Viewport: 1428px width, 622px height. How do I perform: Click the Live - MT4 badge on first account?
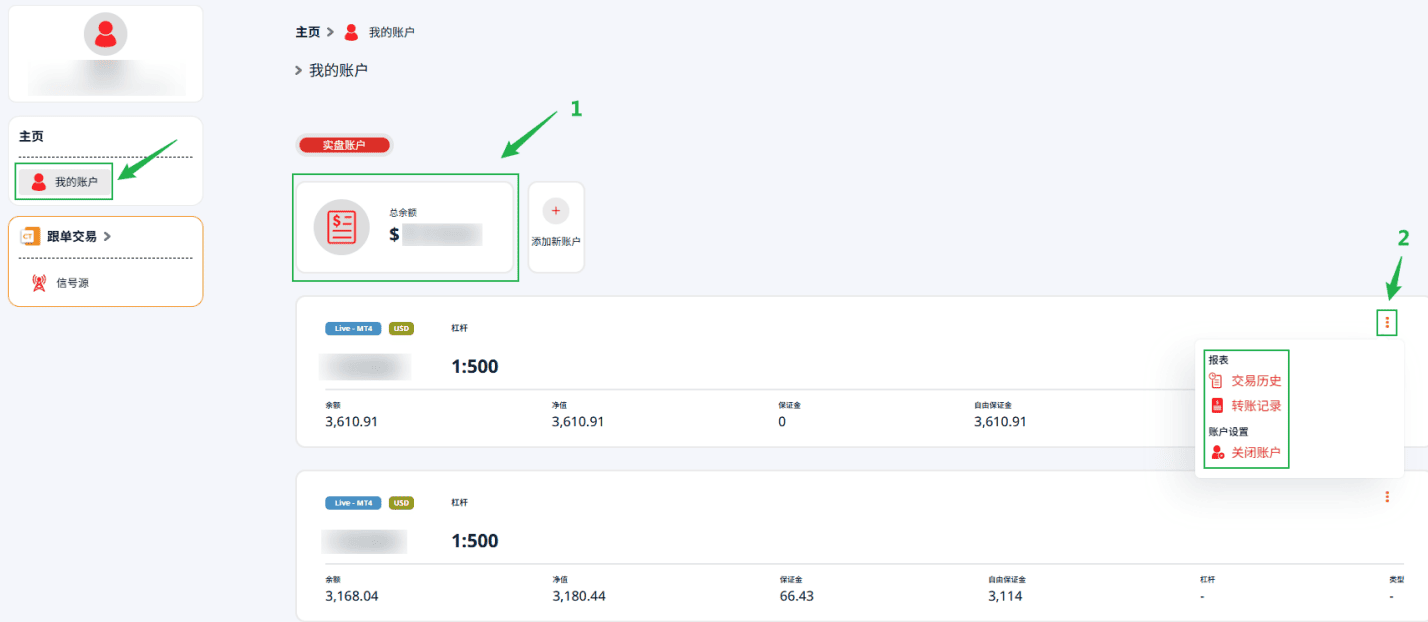pyautogui.click(x=353, y=328)
